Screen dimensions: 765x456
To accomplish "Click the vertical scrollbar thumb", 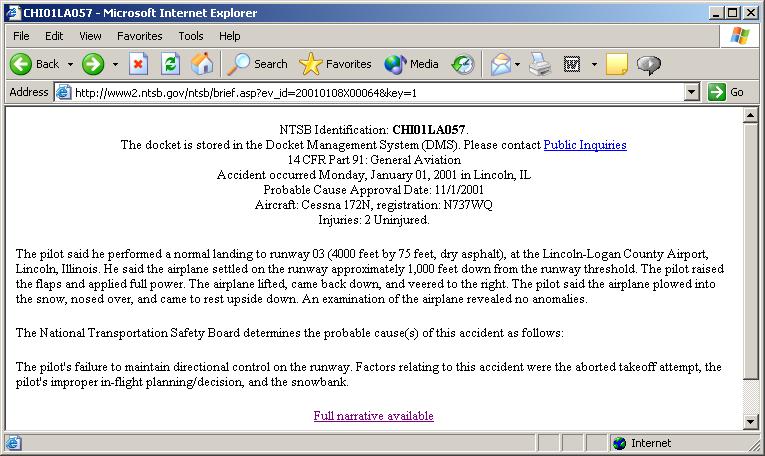I will (x=750, y=252).
